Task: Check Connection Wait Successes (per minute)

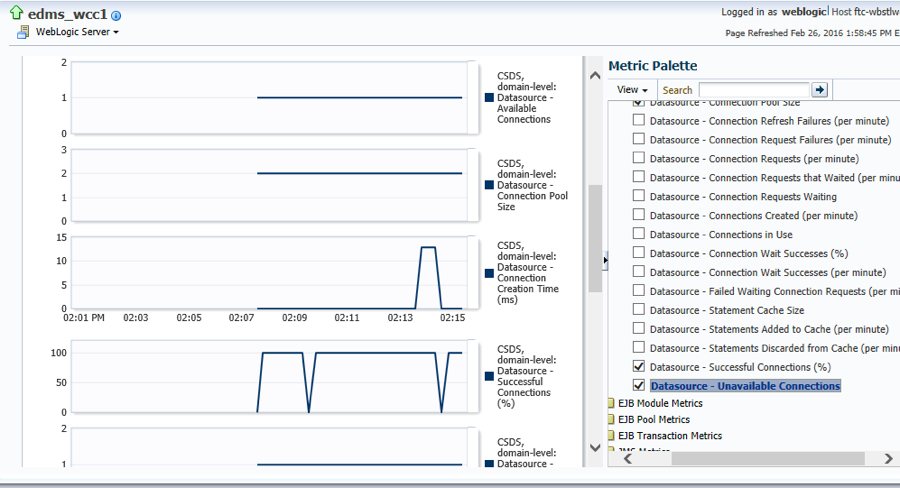Action: (x=638, y=272)
